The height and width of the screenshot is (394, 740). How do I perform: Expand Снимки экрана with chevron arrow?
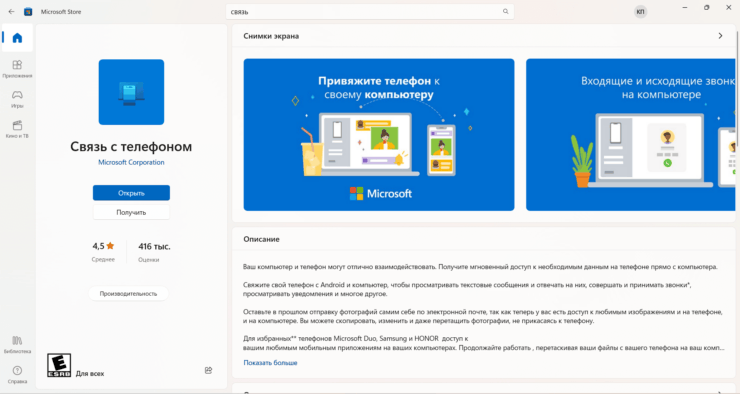pyautogui.click(x=720, y=36)
